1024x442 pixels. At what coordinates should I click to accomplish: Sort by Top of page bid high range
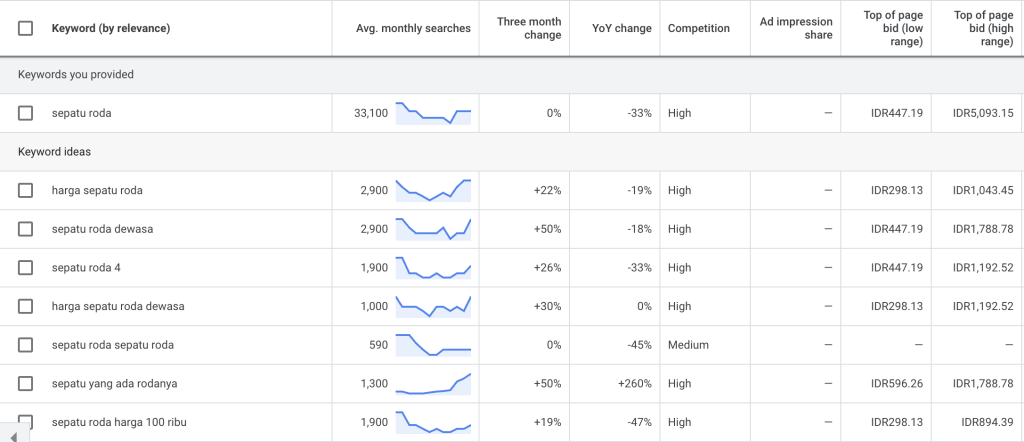983,28
